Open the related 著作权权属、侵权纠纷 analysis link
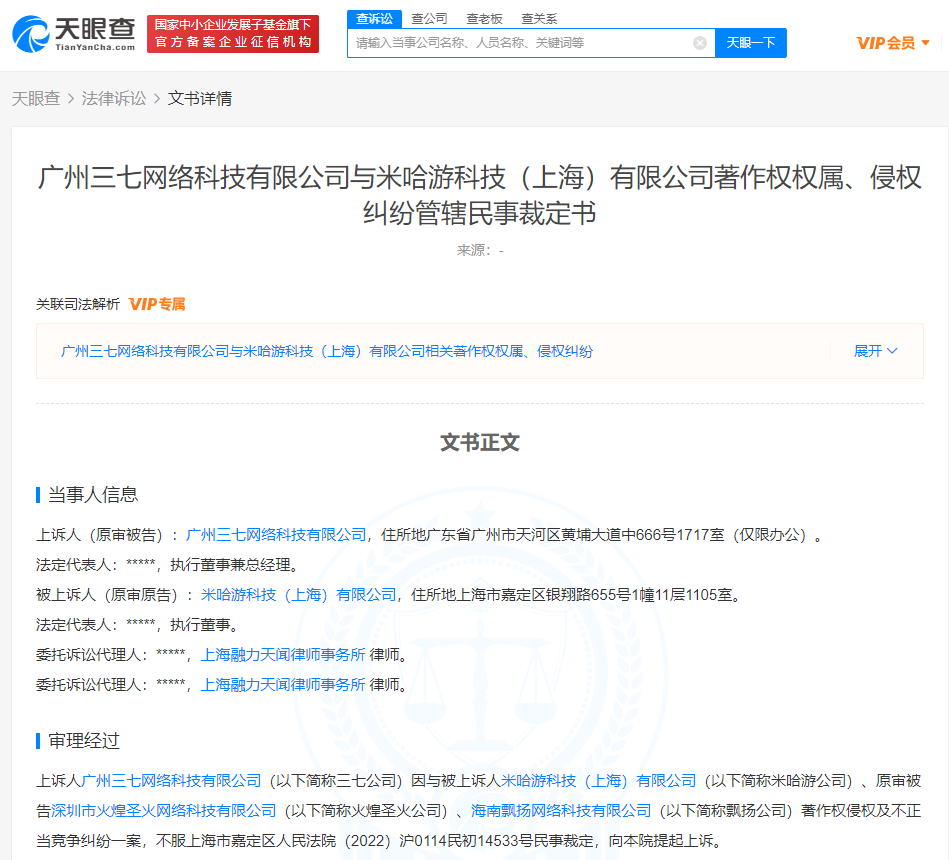 click(x=327, y=351)
